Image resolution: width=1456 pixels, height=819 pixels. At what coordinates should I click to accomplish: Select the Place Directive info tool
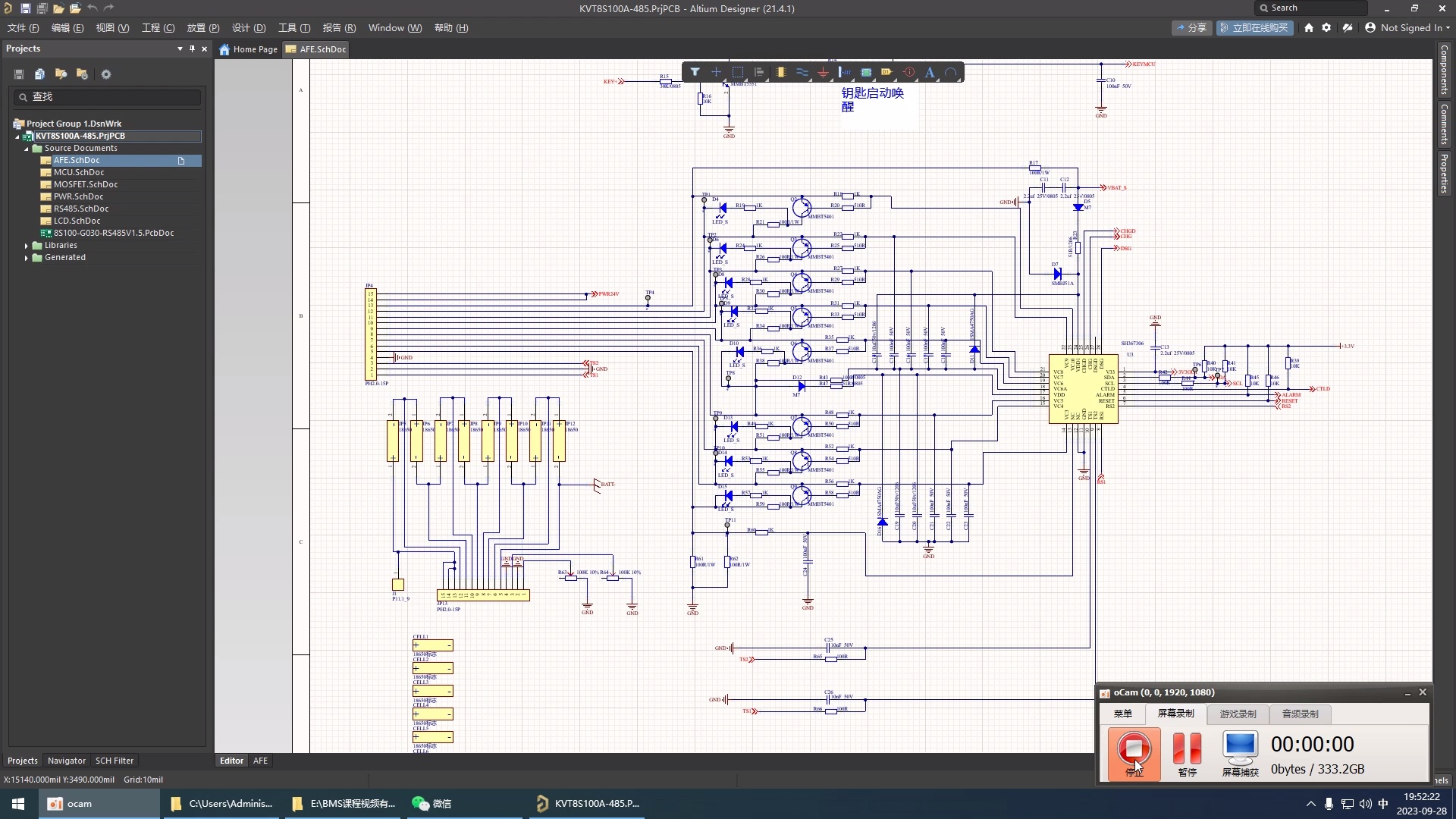[908, 72]
